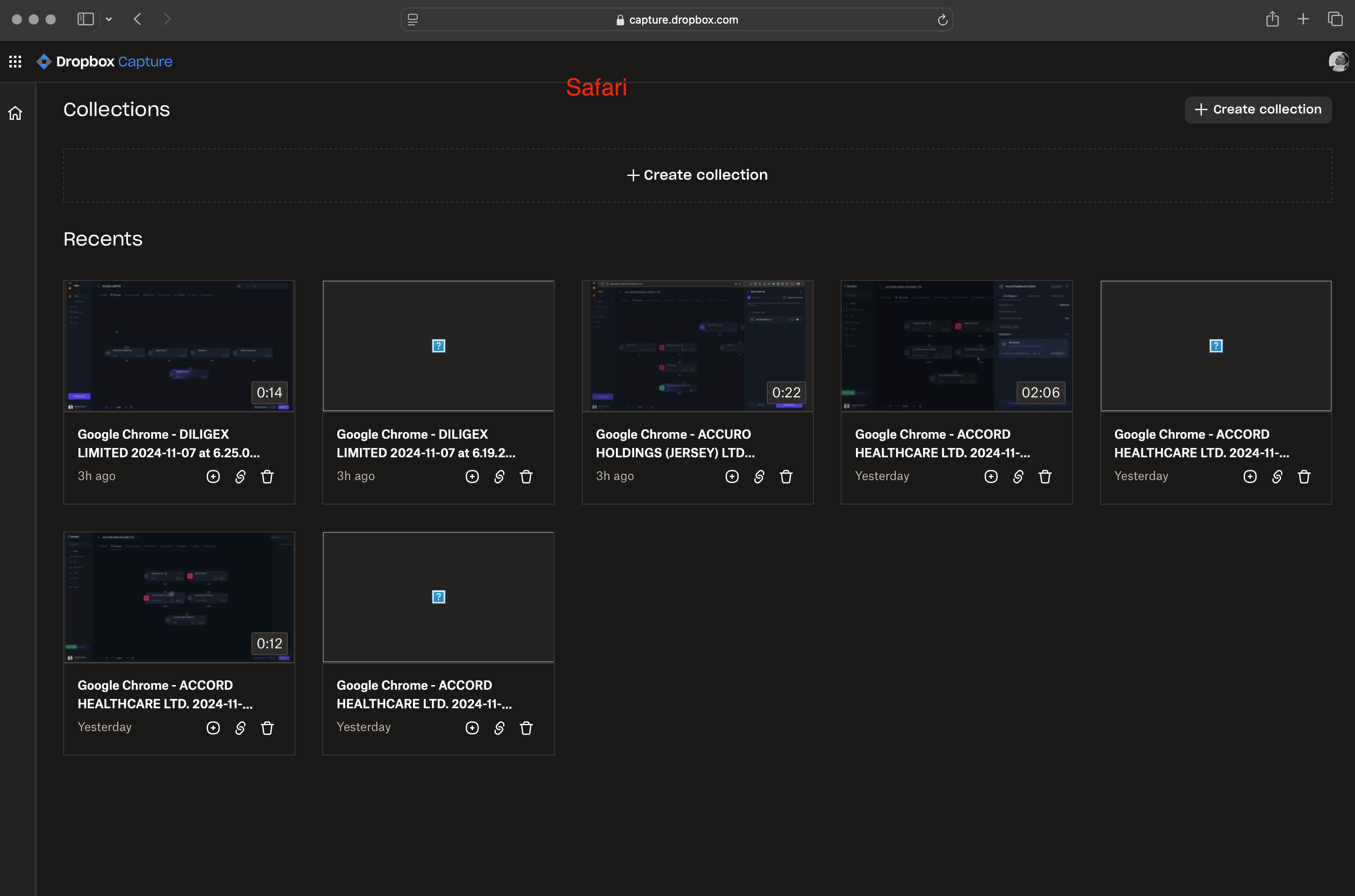Delete the ACCURO HOLDINGS capture

click(x=786, y=477)
